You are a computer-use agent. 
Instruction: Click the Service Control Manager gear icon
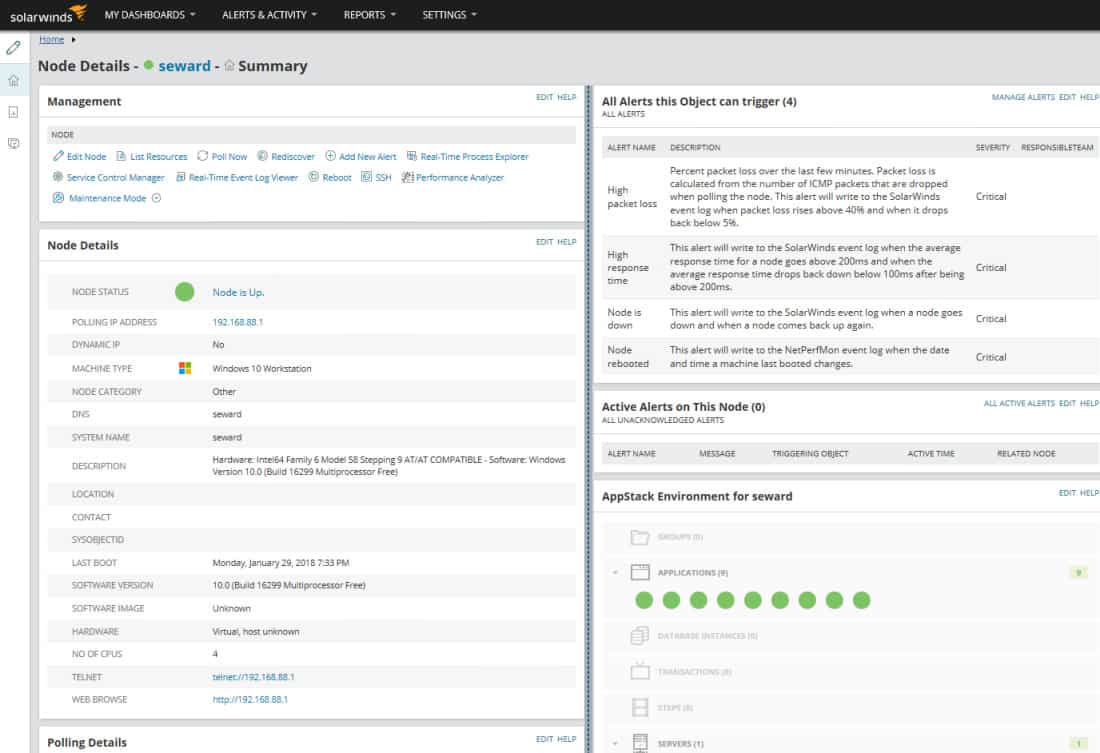click(58, 177)
